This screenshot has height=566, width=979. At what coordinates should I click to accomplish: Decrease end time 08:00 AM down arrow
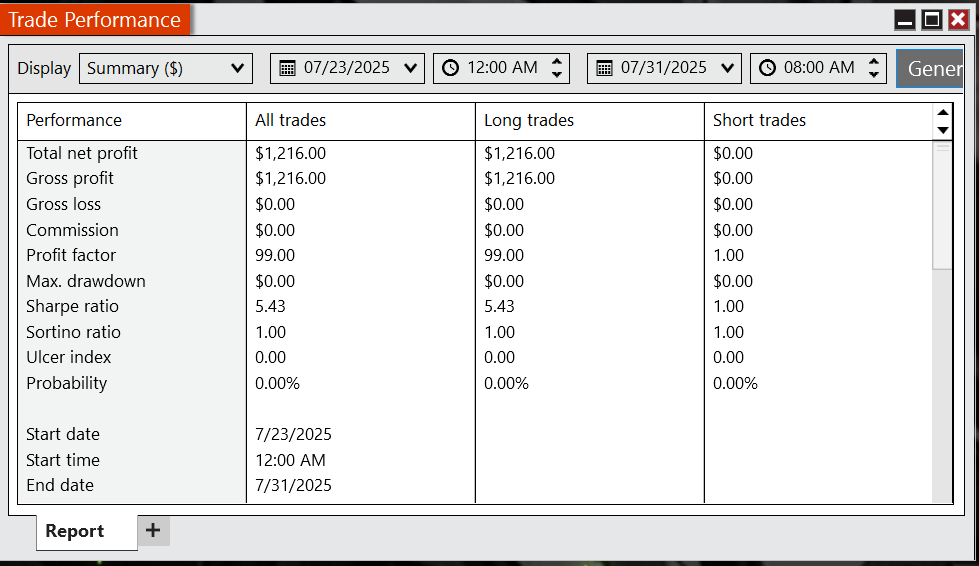pos(873,74)
